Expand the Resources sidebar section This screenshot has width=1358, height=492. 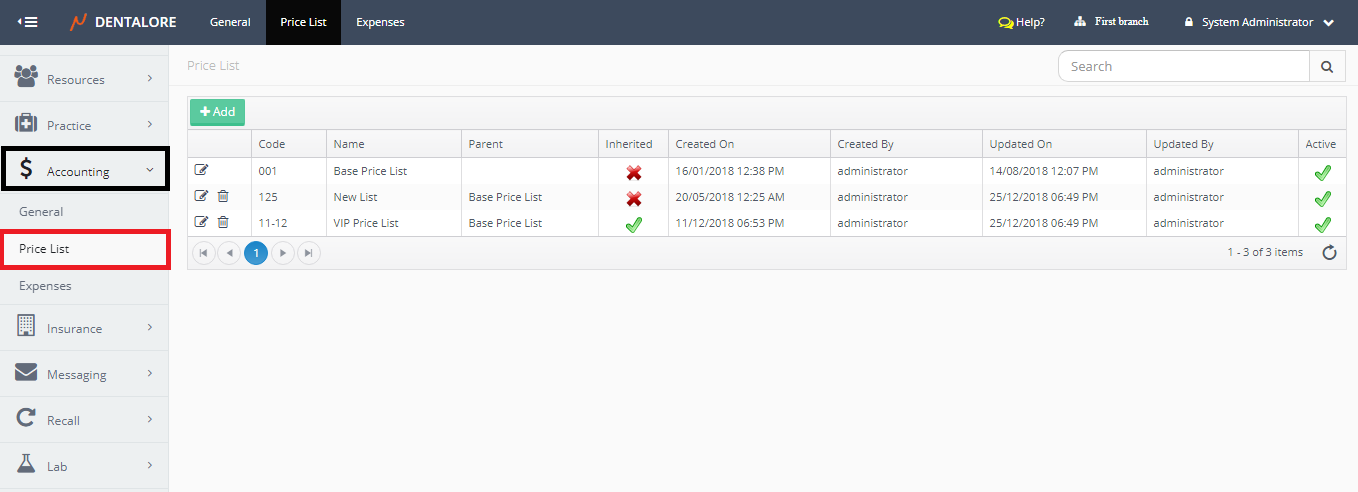point(84,79)
